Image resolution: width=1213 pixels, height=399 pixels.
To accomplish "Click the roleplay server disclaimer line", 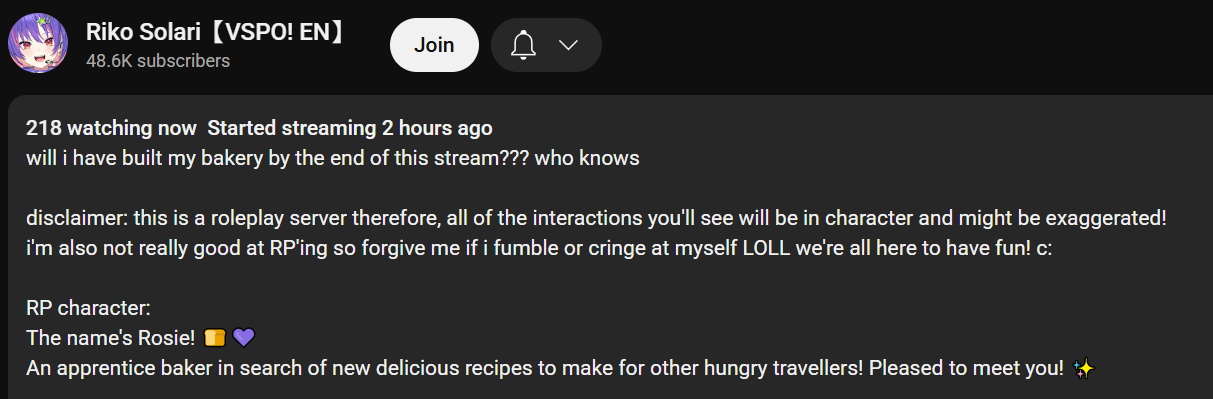I will click(597, 218).
